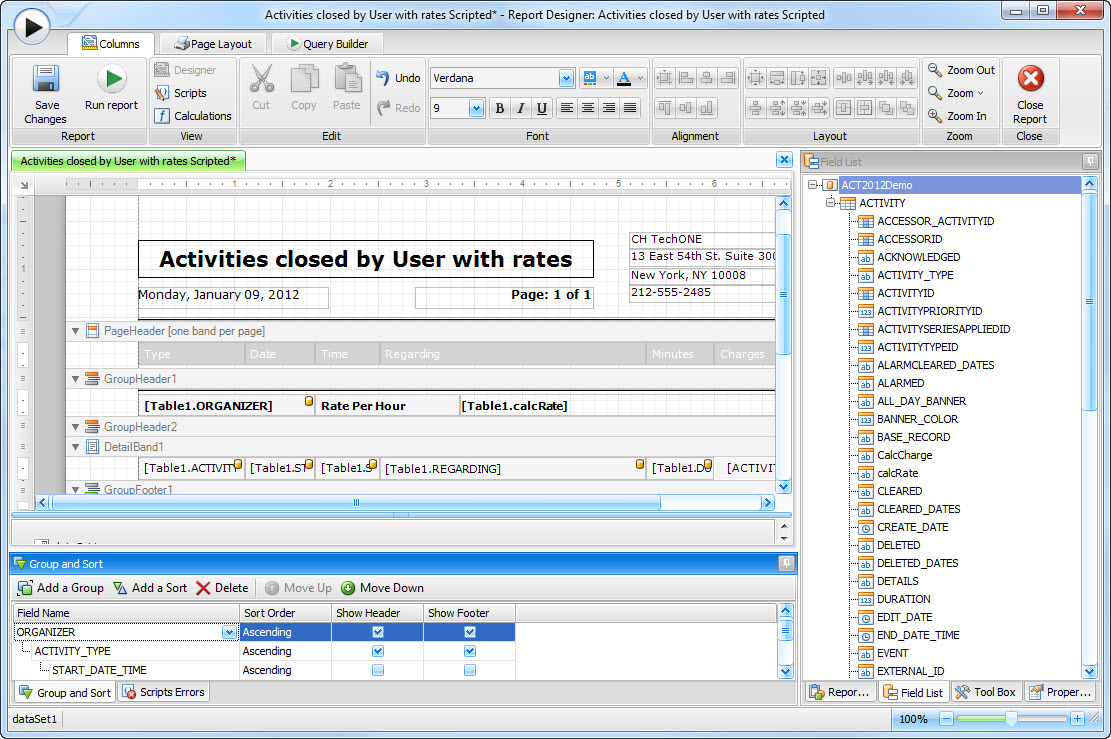Screen dimensions: 1111x739
Task: Collapse the DetailBand1 band
Action: [x=75, y=447]
